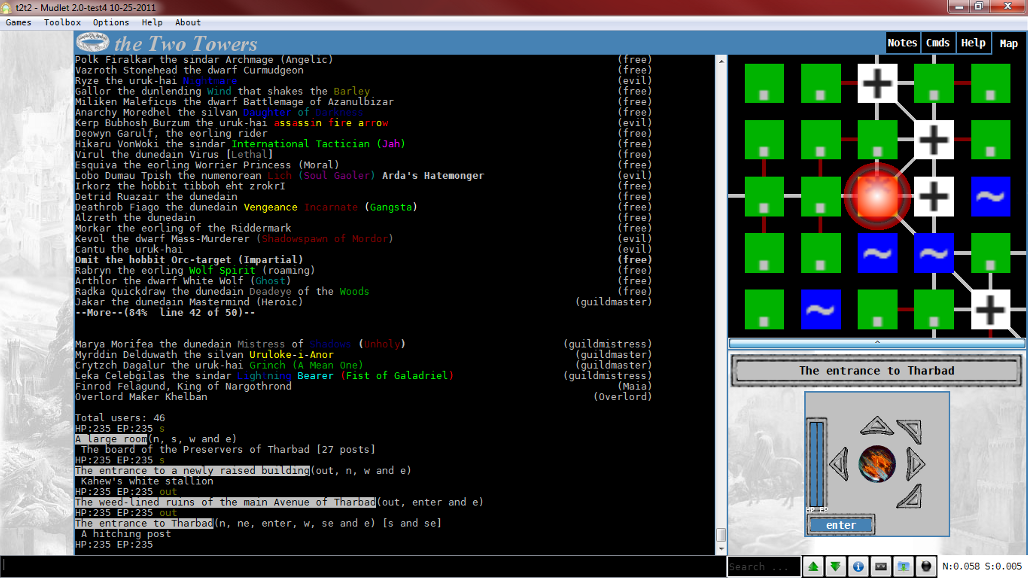
Task: Click 'The board of the Preservers of Tharbad' line
Action: [x=228, y=450]
